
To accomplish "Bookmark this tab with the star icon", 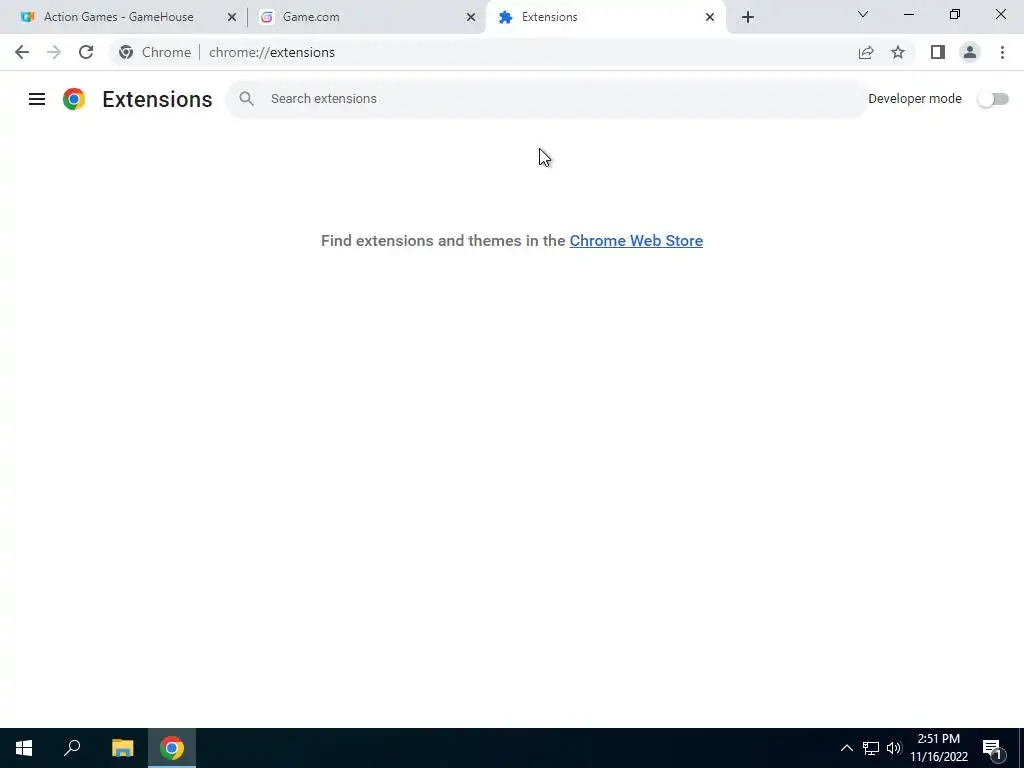I will tap(898, 52).
